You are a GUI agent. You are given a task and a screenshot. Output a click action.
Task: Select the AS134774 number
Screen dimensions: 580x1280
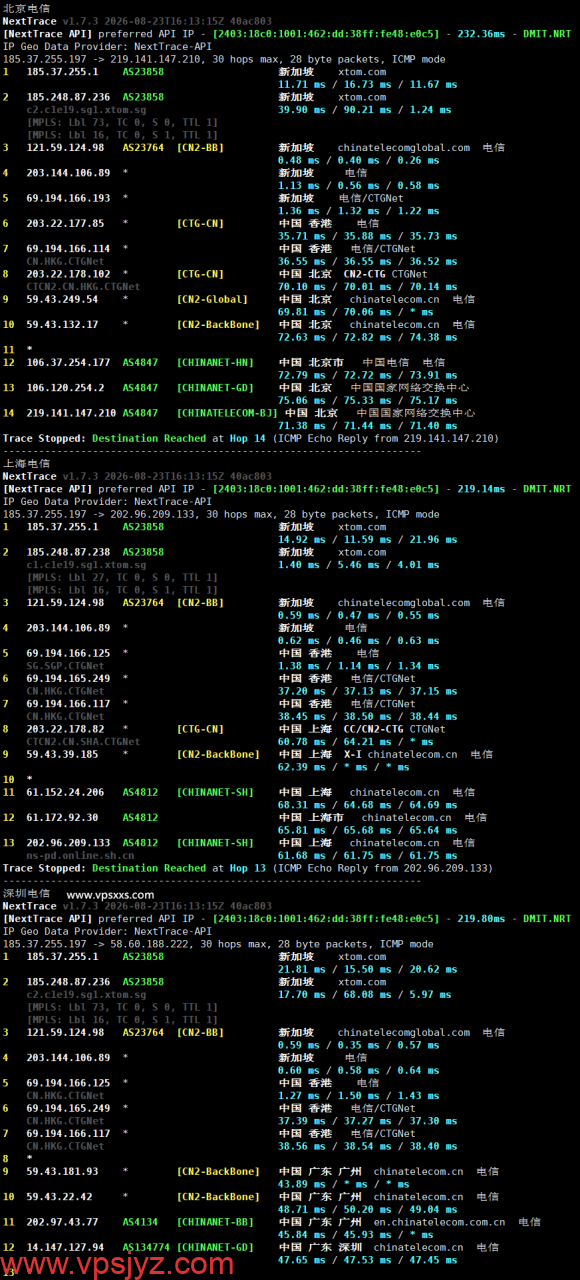(146, 1247)
